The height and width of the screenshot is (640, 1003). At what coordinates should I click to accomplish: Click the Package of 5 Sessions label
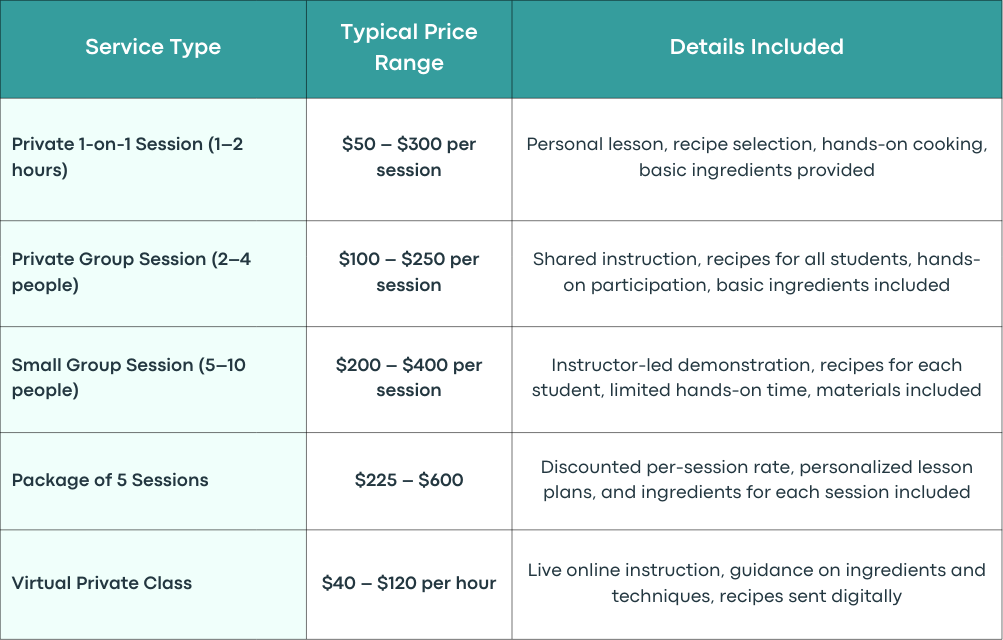tap(110, 480)
